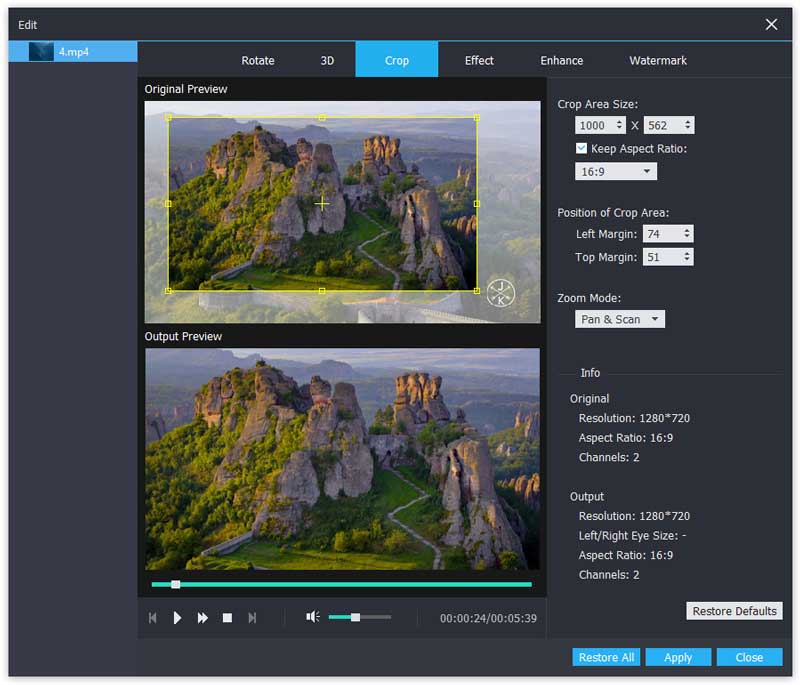The width and height of the screenshot is (800, 685).
Task: Click the Restore Defaults button
Action: click(734, 611)
